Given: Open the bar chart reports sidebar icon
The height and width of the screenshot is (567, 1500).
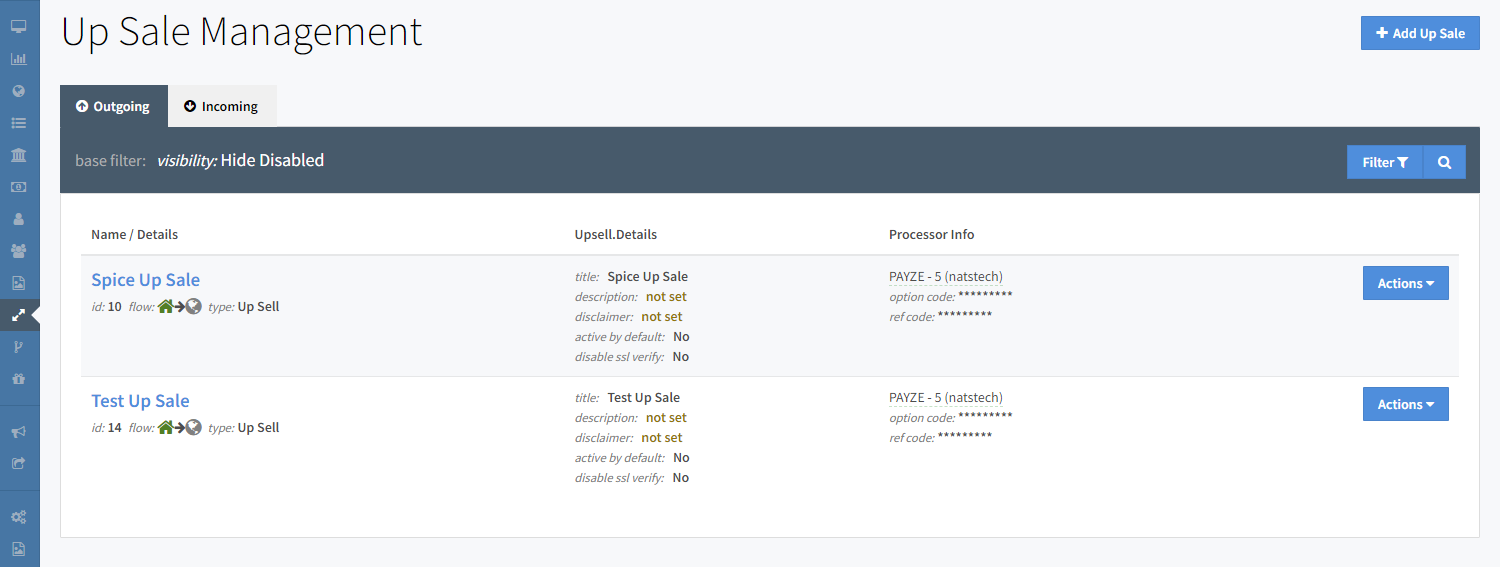Looking at the screenshot, I should coord(18,59).
